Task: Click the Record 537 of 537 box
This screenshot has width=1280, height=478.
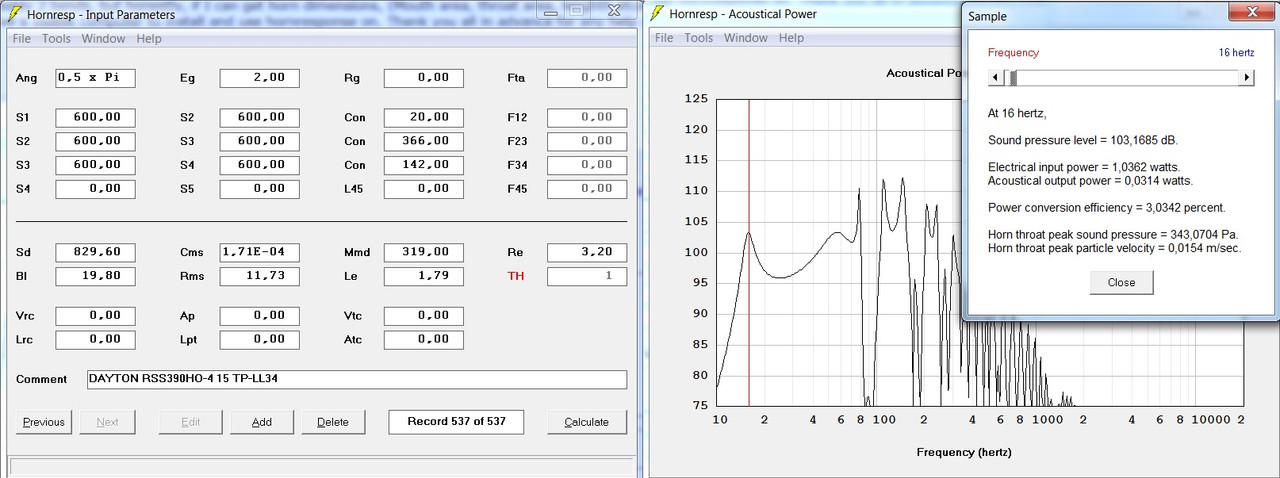Action: [457, 422]
